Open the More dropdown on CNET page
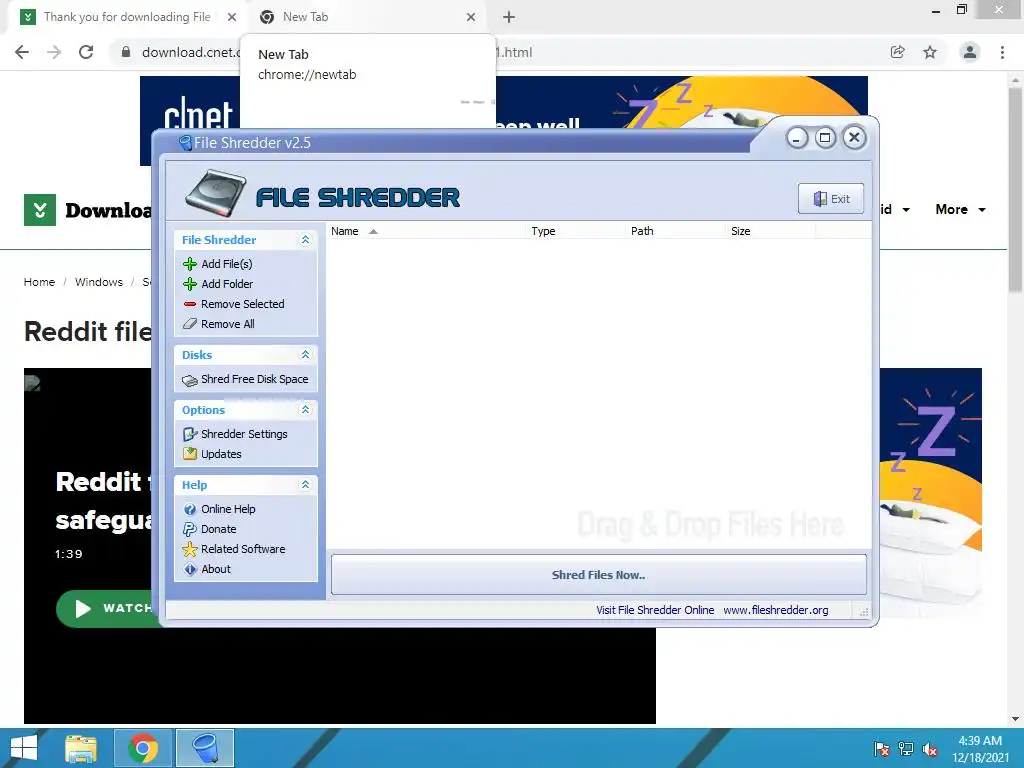The width and height of the screenshot is (1024, 768). point(960,210)
